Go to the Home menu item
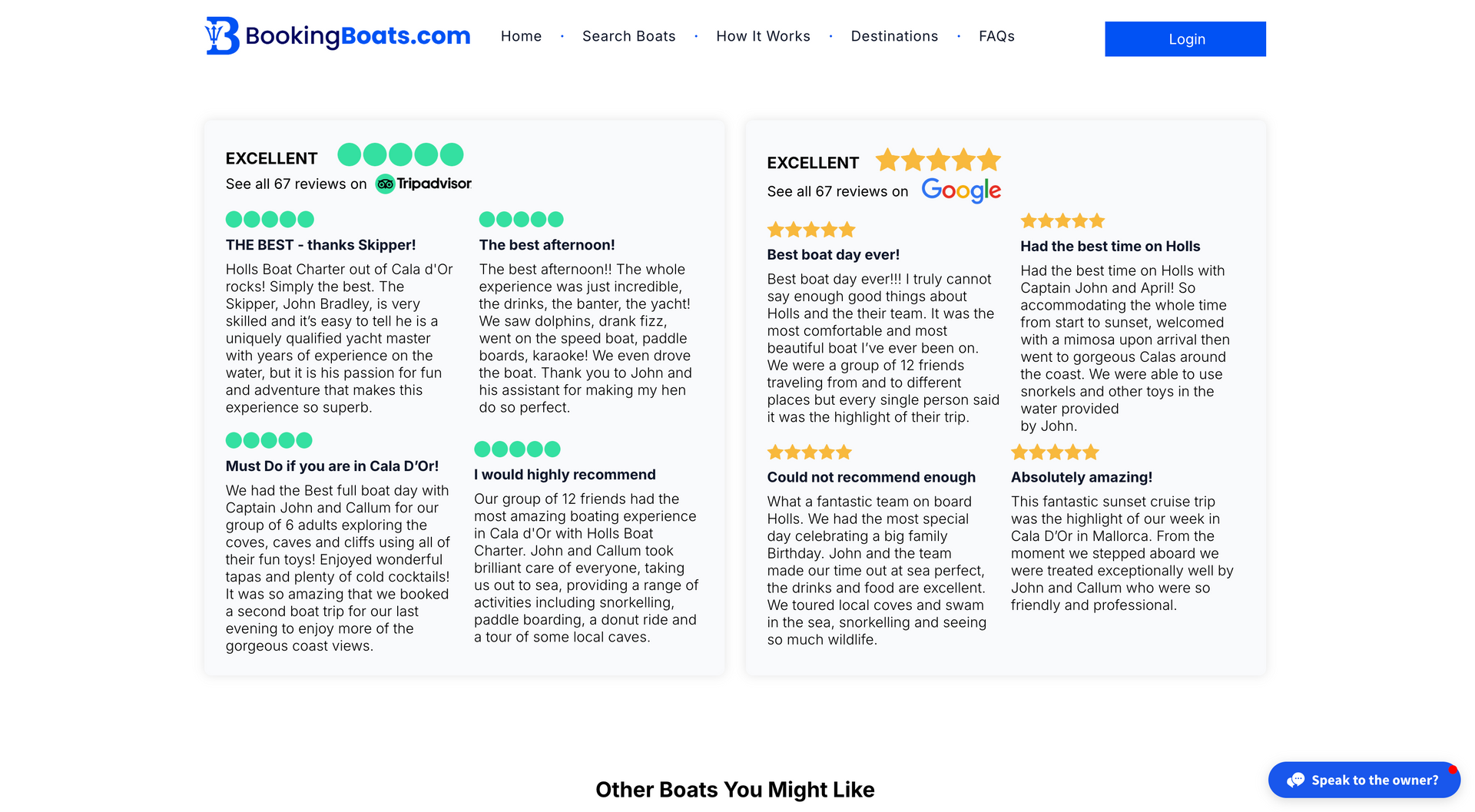This screenshot has height=812, width=1475. click(521, 36)
